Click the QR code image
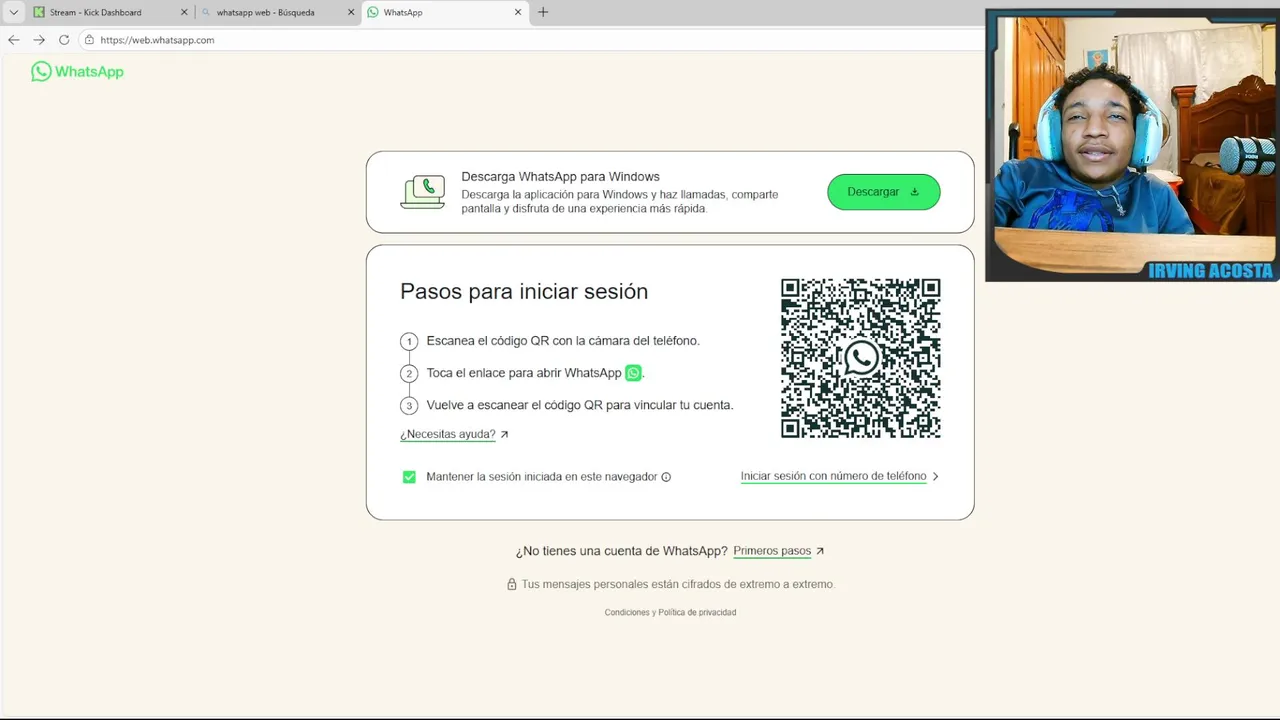1280x720 pixels. coord(860,358)
